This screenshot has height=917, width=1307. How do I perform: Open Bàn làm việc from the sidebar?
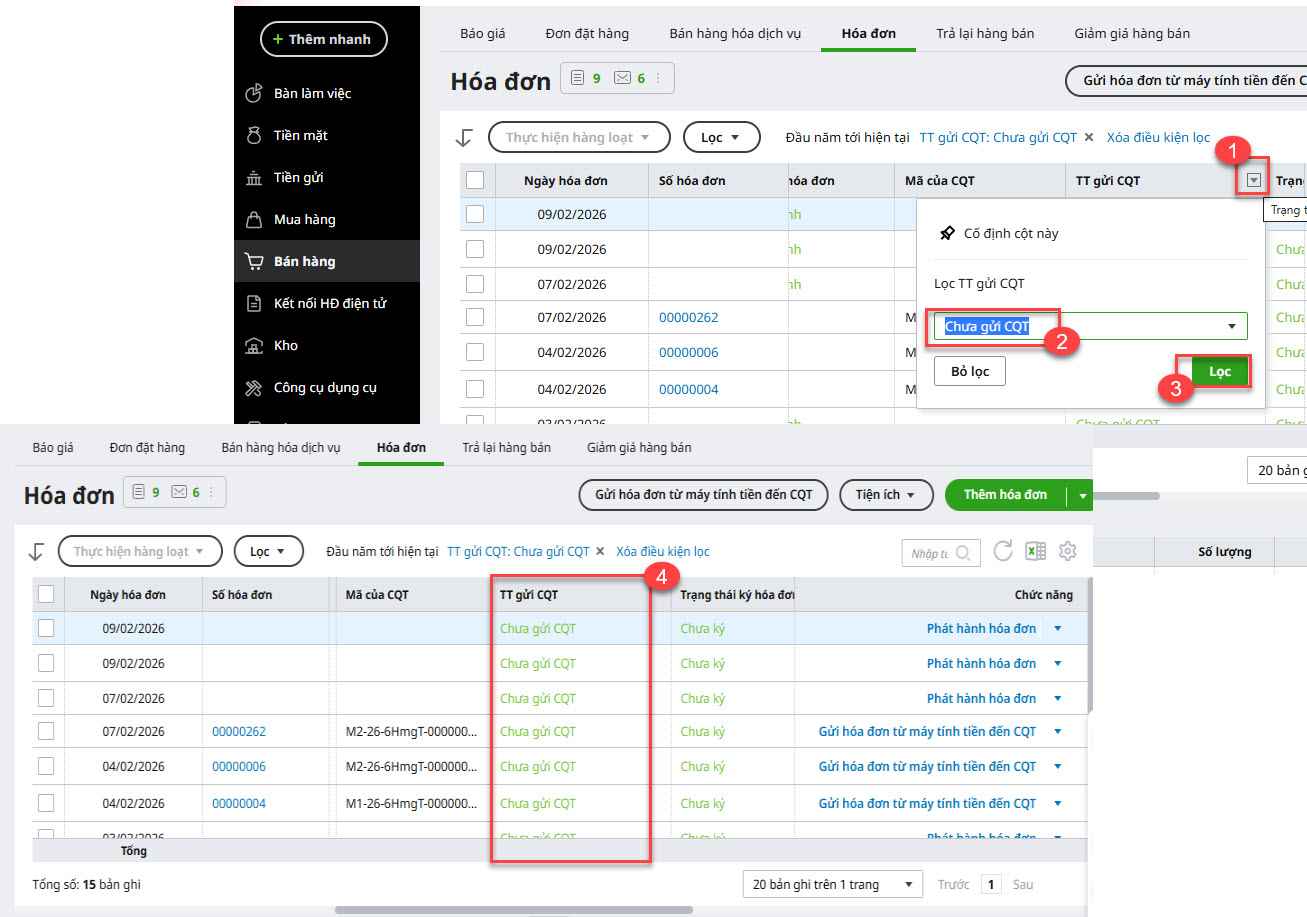[312, 93]
